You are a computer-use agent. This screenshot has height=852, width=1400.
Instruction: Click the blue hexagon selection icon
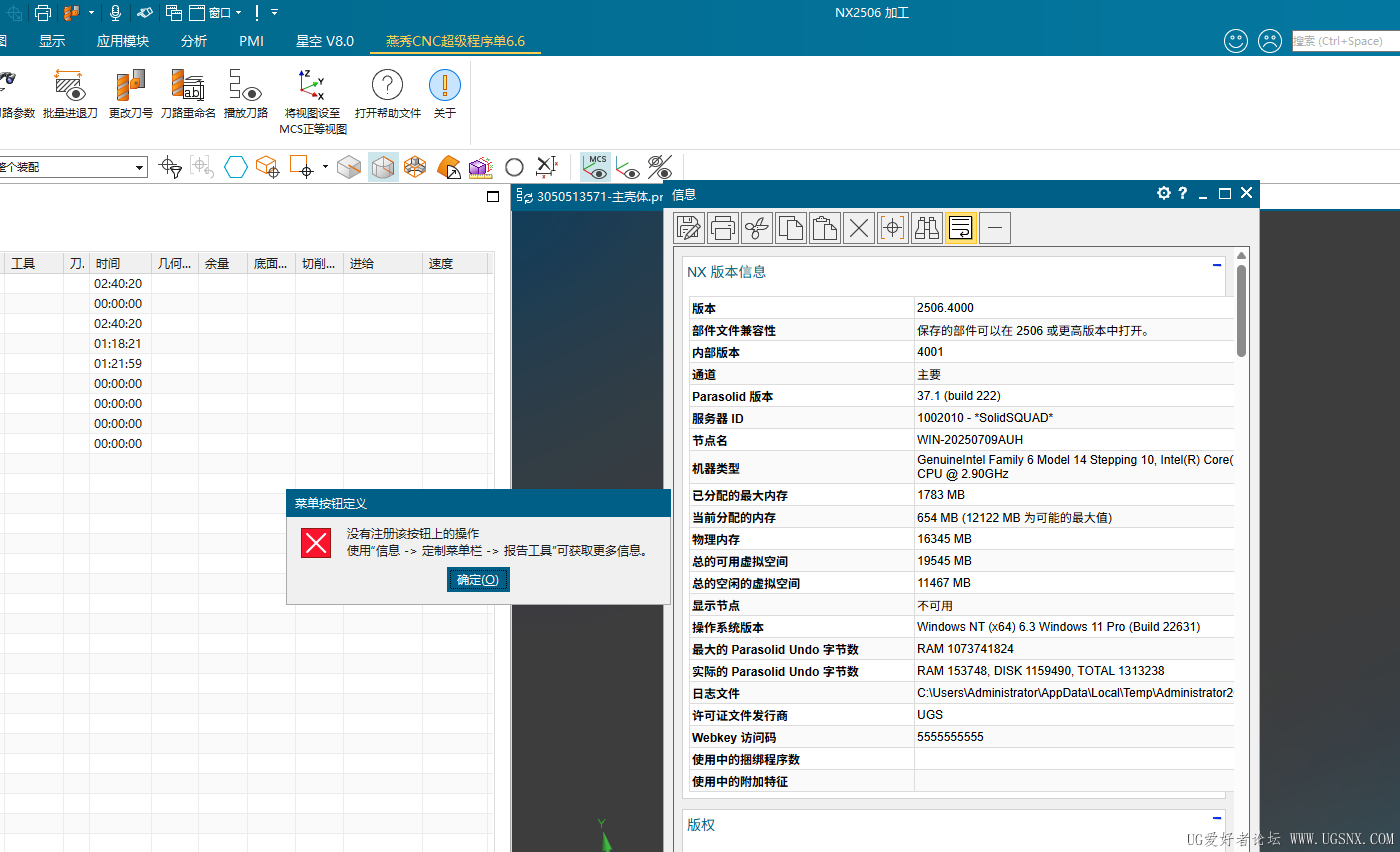coord(235,167)
